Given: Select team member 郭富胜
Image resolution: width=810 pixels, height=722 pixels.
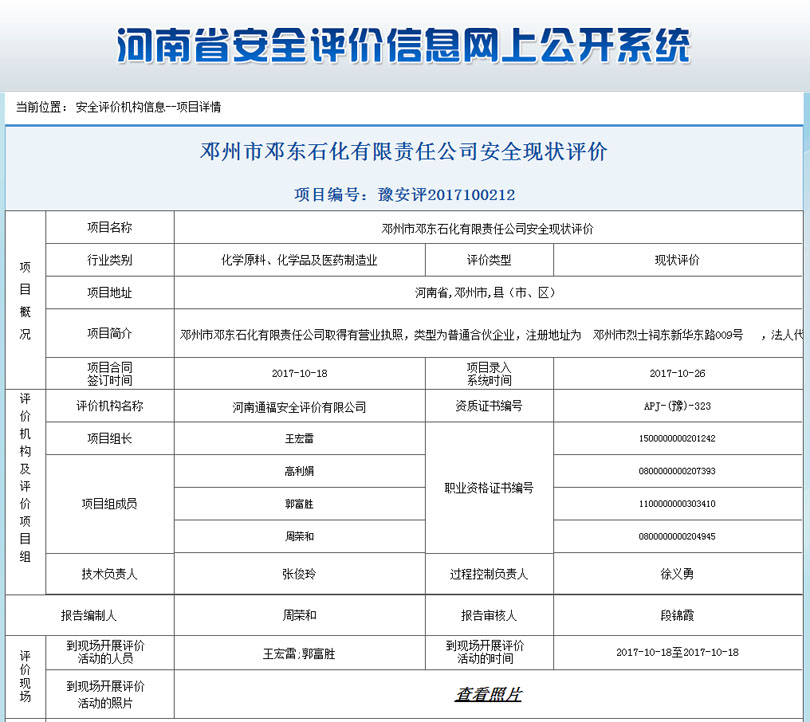Looking at the screenshot, I should (300, 504).
